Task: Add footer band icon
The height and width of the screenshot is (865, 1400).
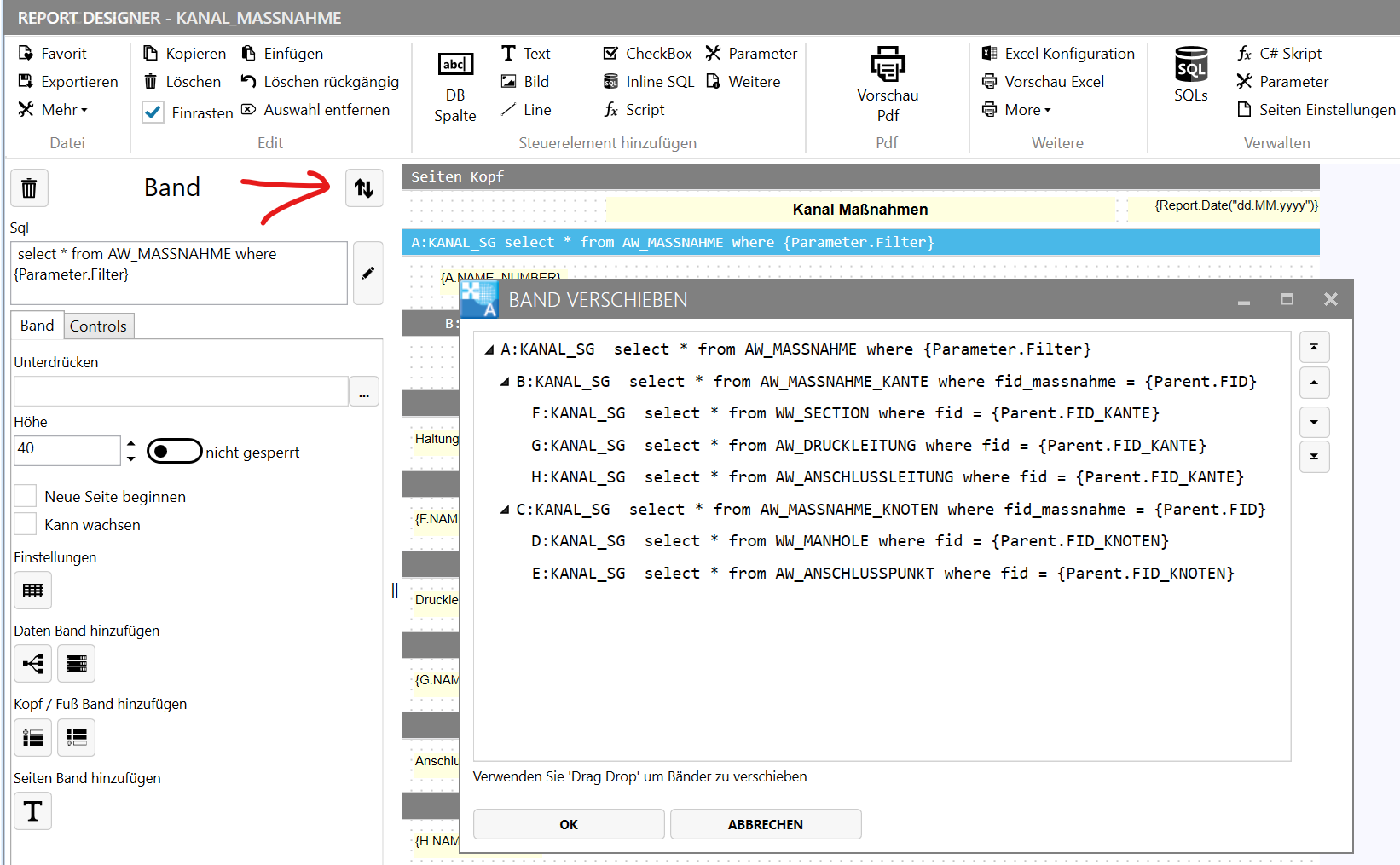Action: [76, 737]
